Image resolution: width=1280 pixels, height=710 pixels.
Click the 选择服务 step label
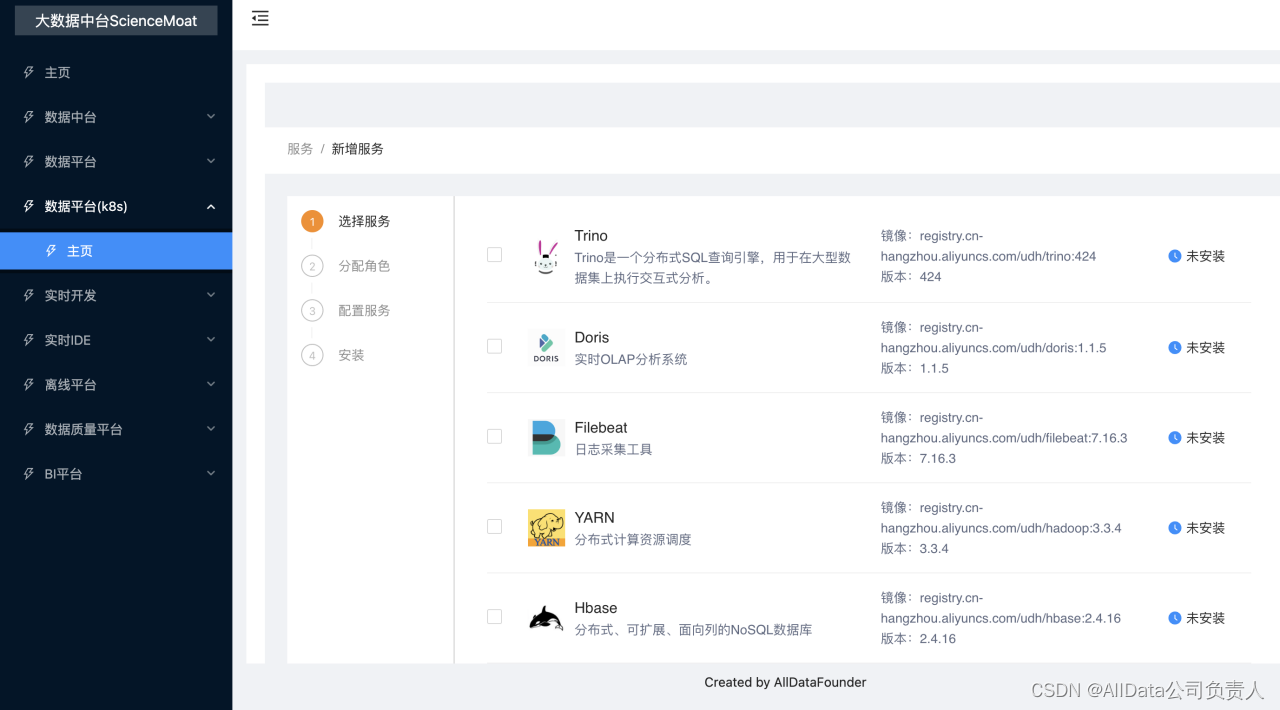(x=364, y=221)
